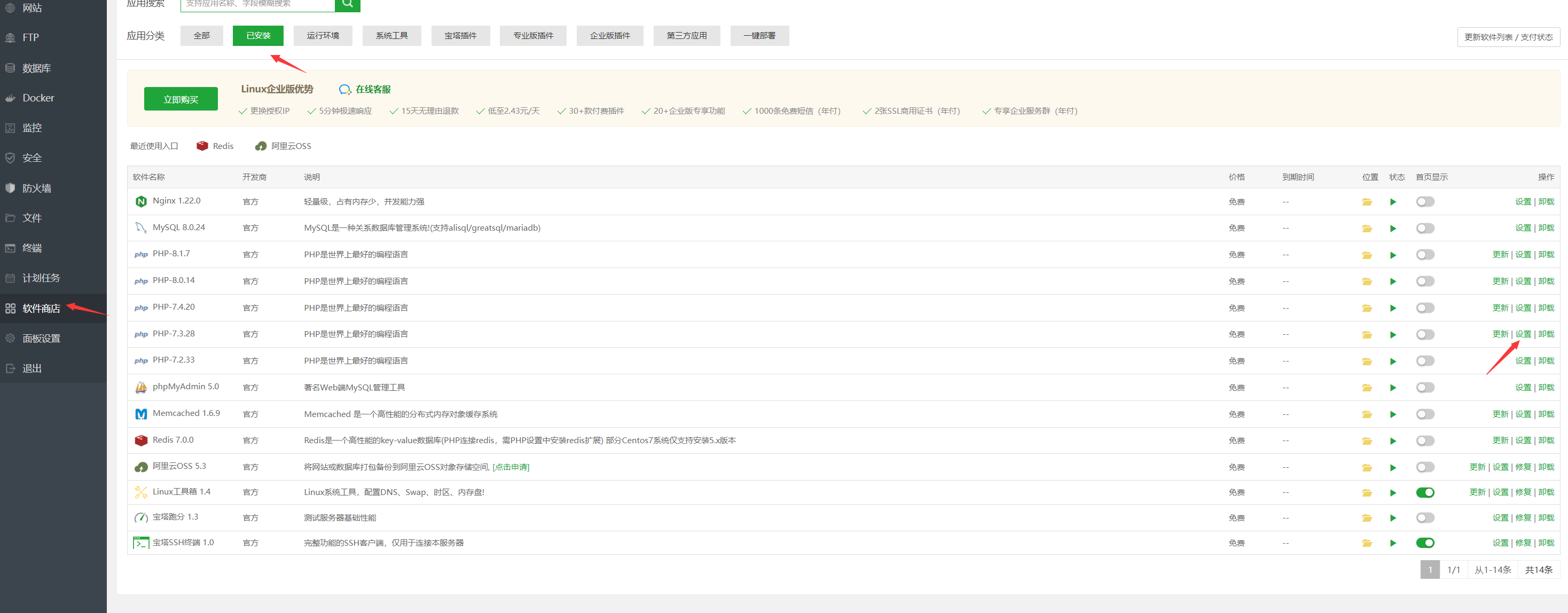
Task: Open folder location for phpMyAdmin 5.0
Action: [x=1367, y=388]
